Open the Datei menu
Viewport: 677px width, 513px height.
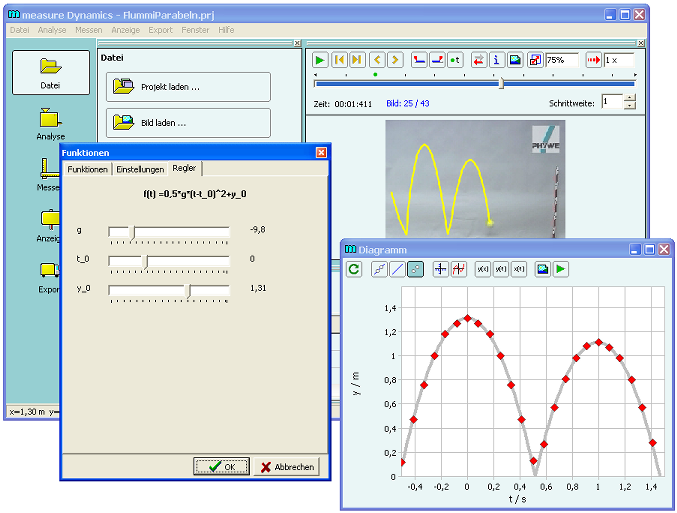pos(19,30)
